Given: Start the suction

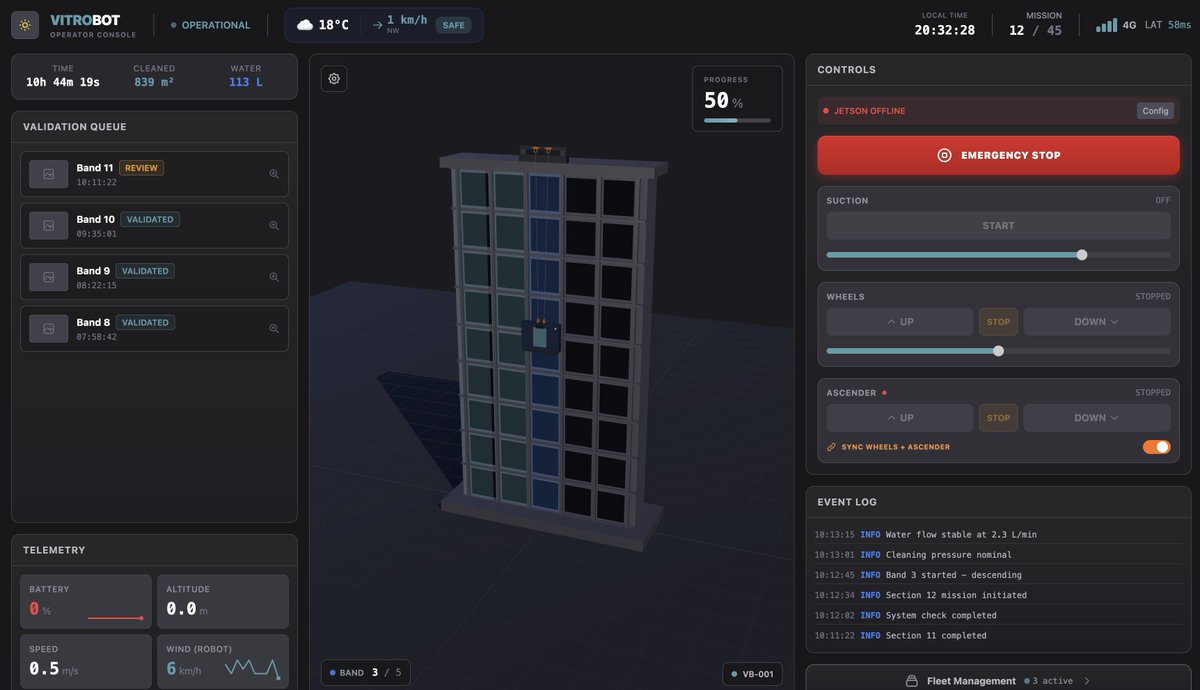Looking at the screenshot, I should (998, 226).
